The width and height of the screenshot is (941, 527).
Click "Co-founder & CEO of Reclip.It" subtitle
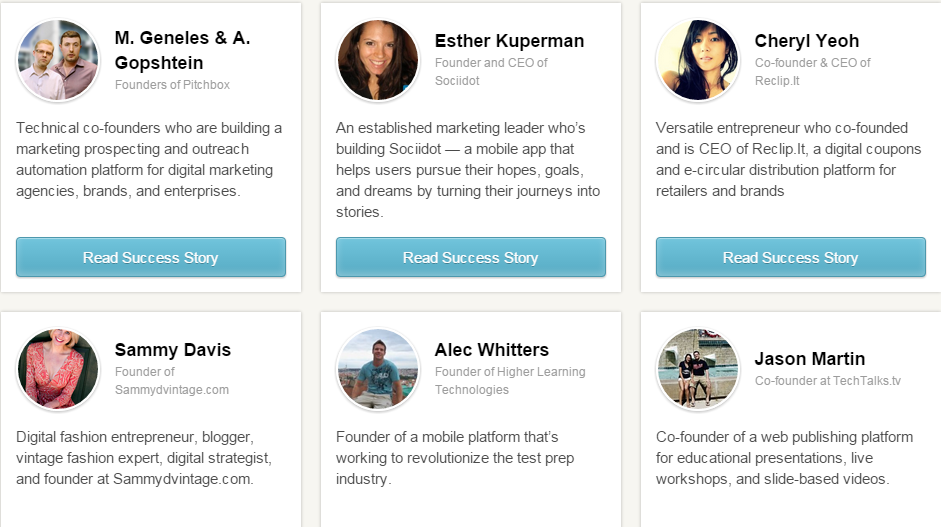point(813,71)
